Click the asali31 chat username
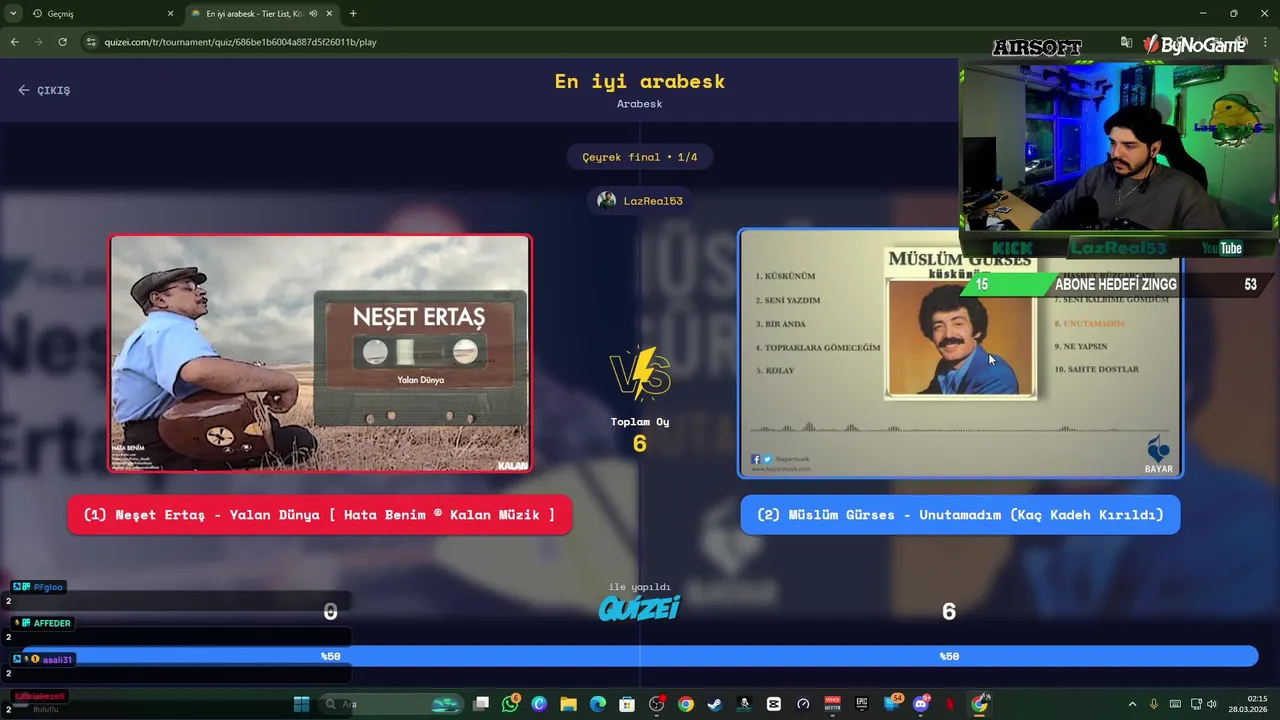 [x=57, y=659]
